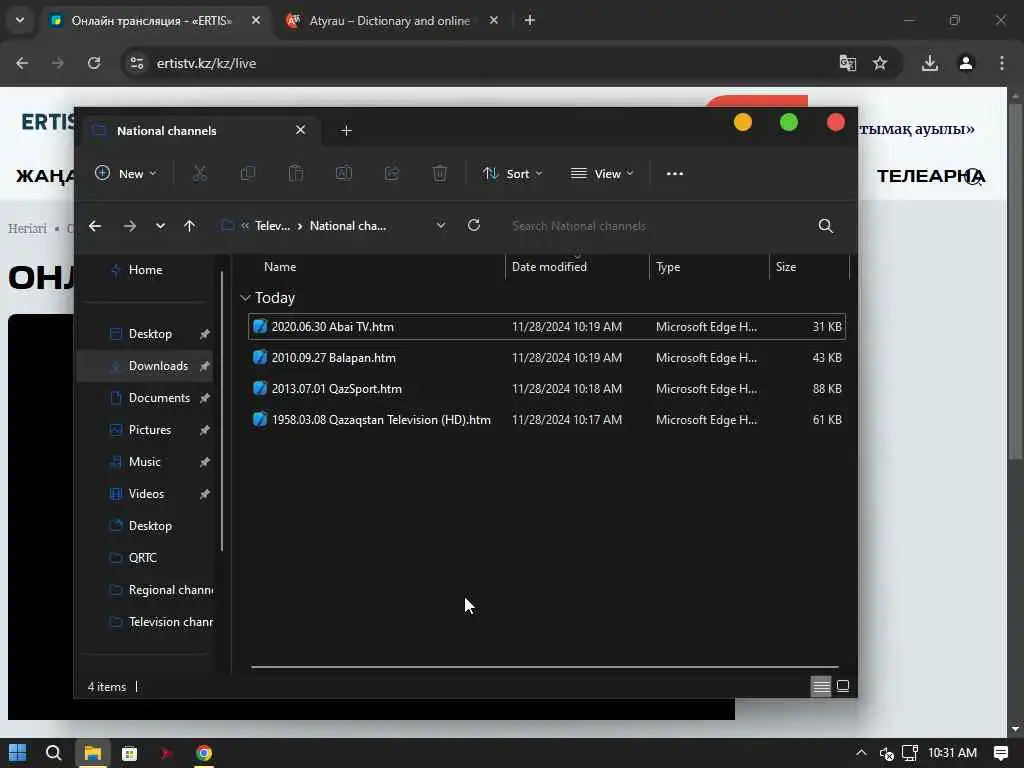The height and width of the screenshot is (768, 1024).
Task: Reload the ertistv.kz page
Action: click(94, 63)
